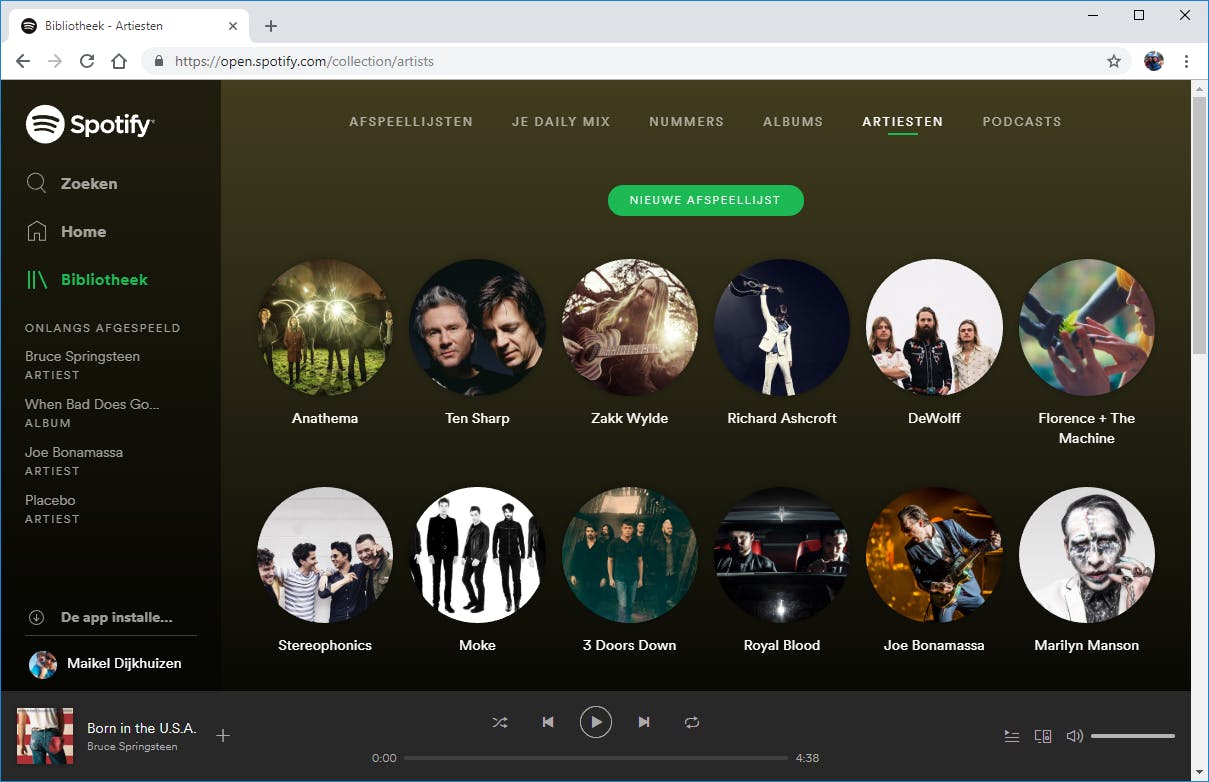Open Chrome three-dot menu
Screen dimensions: 1209x782
1186,61
